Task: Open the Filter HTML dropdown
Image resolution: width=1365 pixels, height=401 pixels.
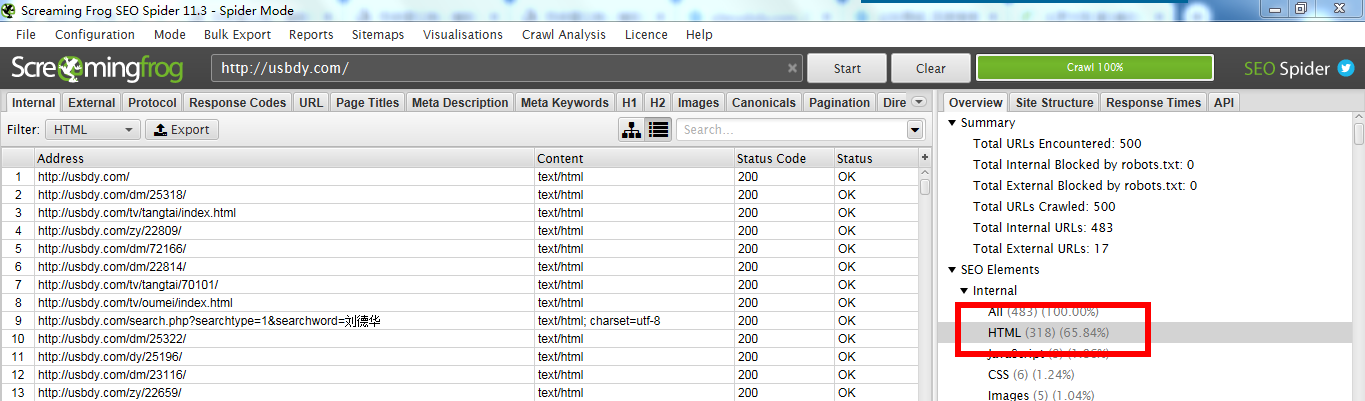Action: (x=93, y=130)
